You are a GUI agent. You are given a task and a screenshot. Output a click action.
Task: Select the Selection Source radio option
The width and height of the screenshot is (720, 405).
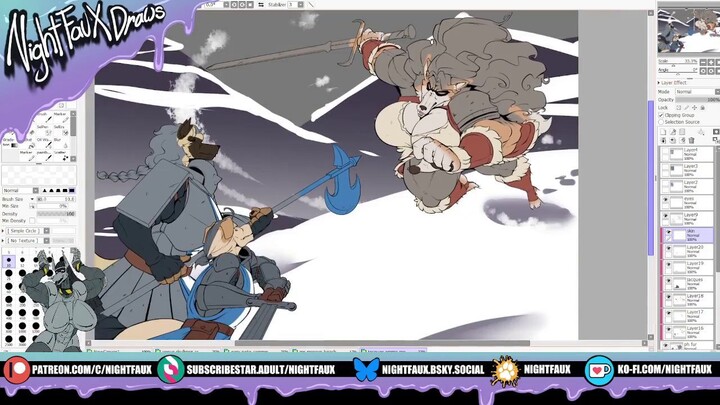pyautogui.click(x=661, y=122)
